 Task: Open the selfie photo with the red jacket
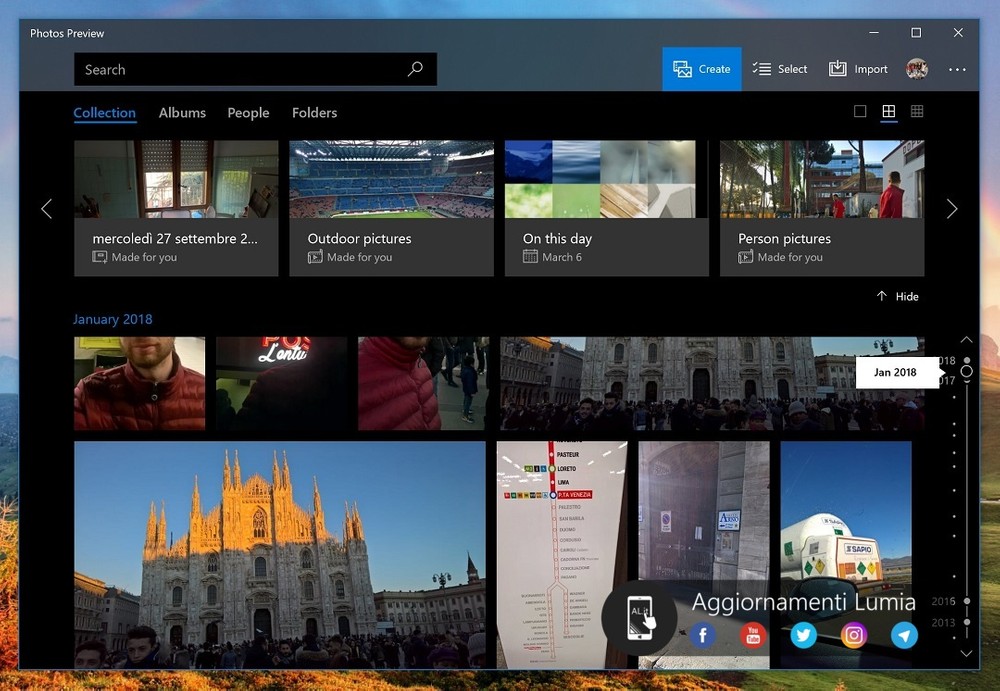pyautogui.click(x=140, y=383)
